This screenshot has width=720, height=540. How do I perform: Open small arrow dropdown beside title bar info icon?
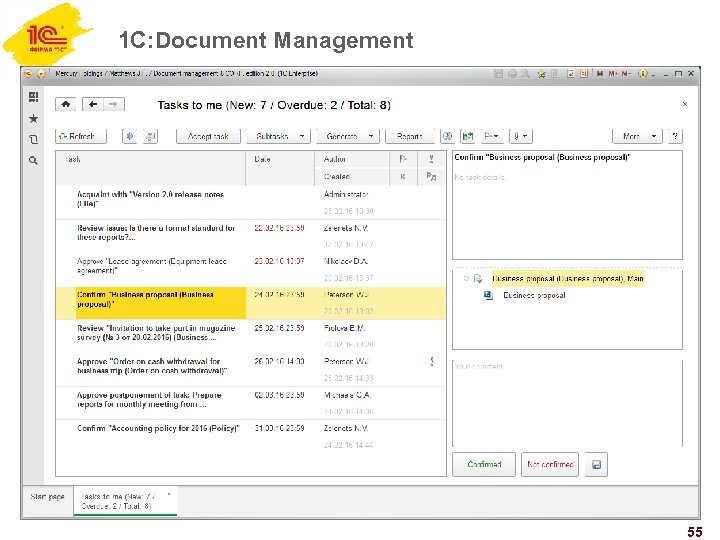653,74
